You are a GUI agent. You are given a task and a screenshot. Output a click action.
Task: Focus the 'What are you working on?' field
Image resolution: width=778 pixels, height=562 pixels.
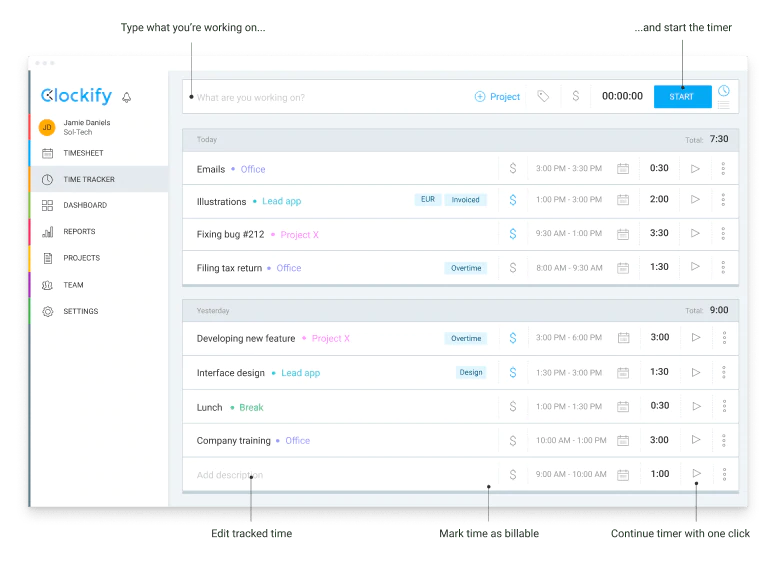coord(327,97)
